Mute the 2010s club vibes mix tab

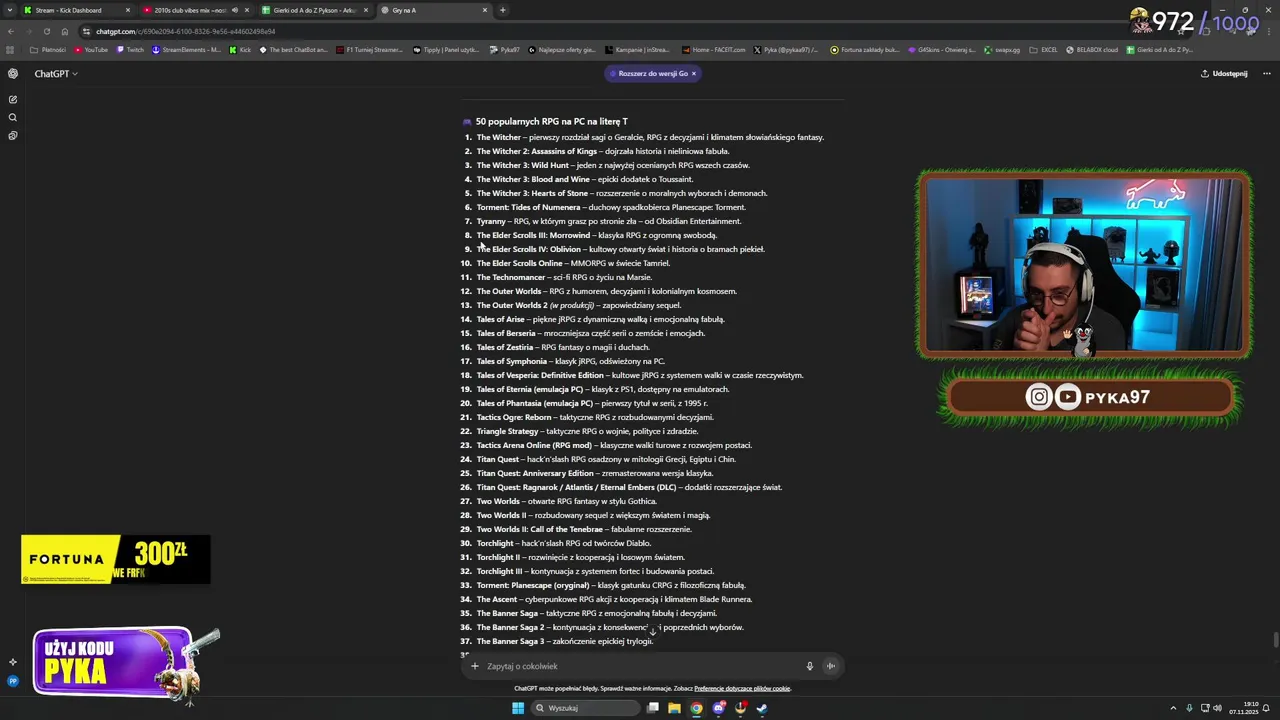click(235, 10)
